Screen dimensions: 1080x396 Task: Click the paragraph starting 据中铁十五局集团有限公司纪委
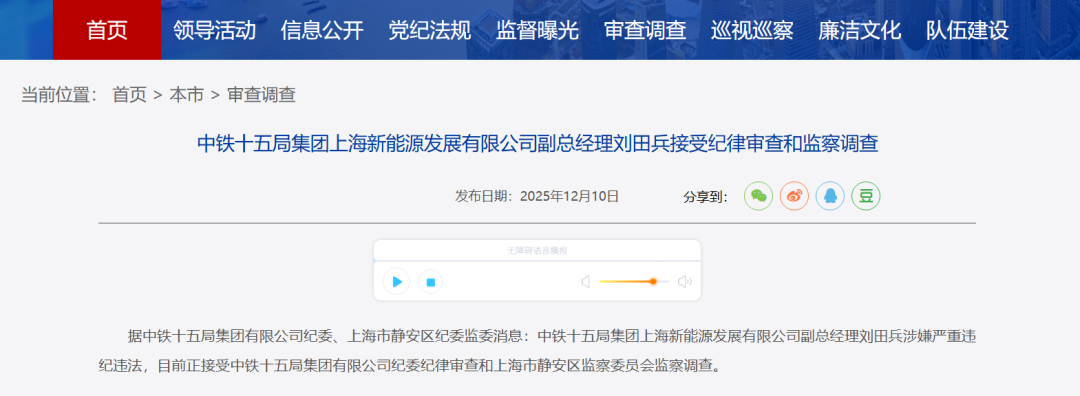tap(537, 351)
